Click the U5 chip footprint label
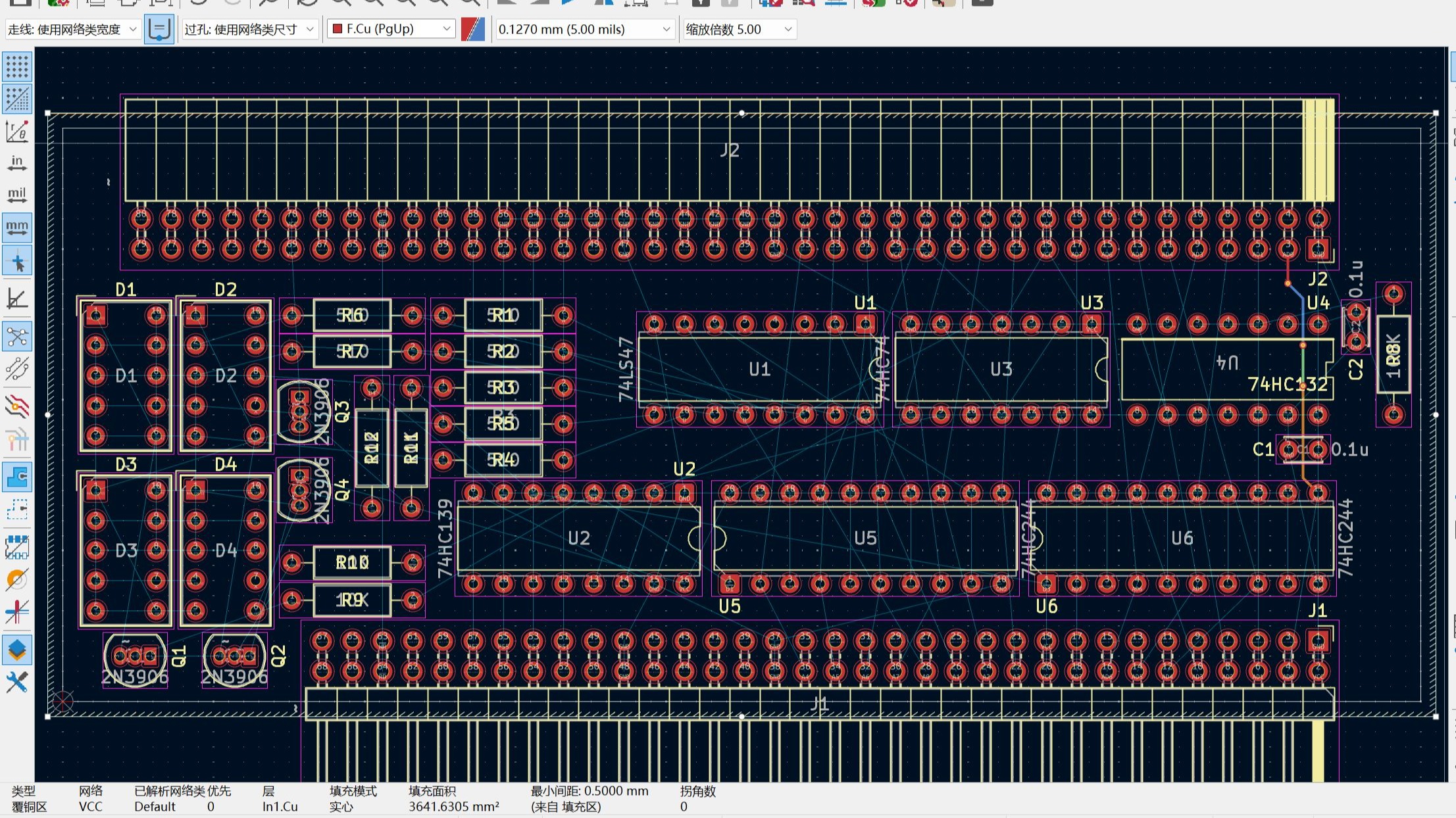Image resolution: width=1456 pixels, height=818 pixels. click(x=865, y=538)
